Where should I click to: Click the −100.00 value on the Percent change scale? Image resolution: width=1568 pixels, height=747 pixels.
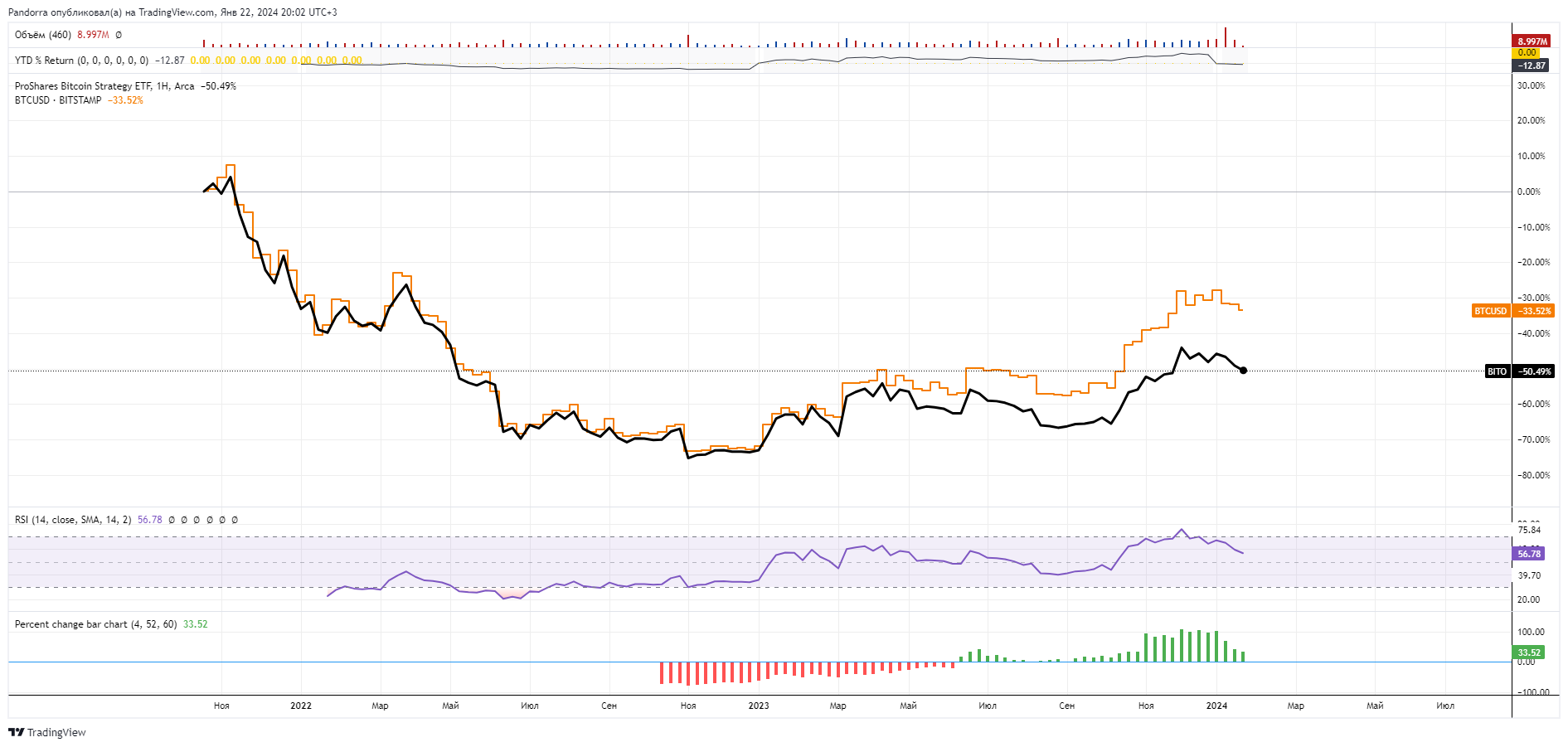[1533, 692]
